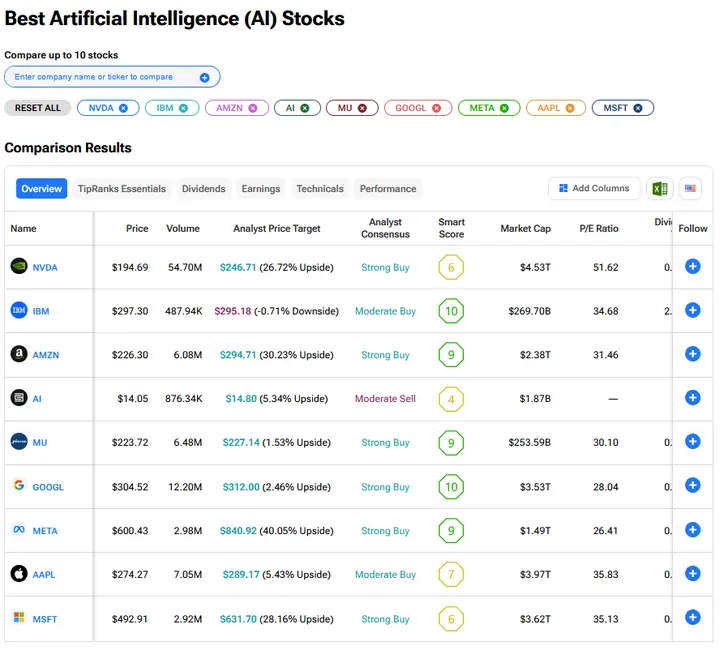The height and width of the screenshot is (650, 728).
Task: Click the AMZN ticker link
Action: click(x=47, y=355)
